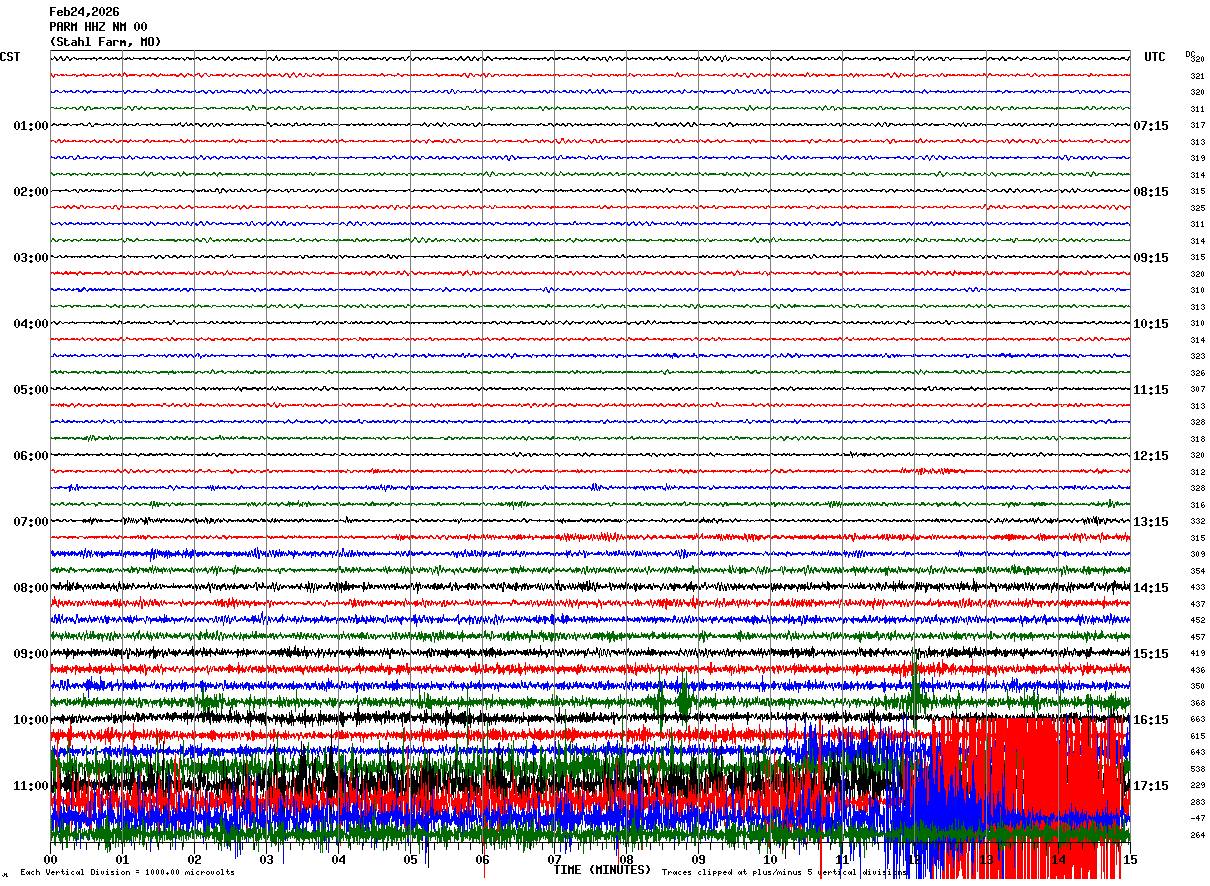Click minute '05' on the time axis

(410, 860)
